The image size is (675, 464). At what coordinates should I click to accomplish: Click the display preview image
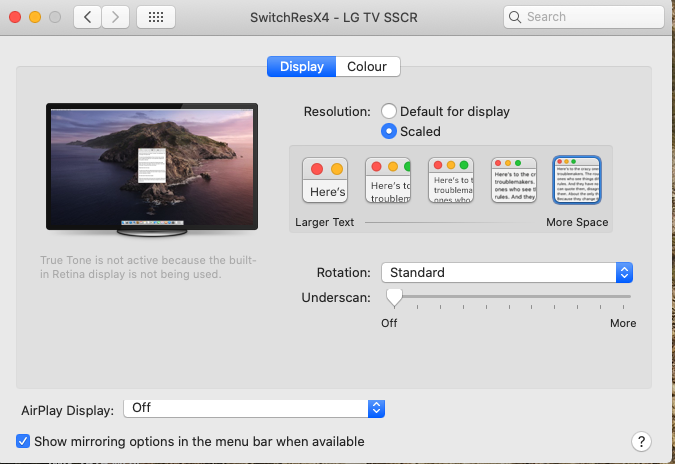point(152,169)
